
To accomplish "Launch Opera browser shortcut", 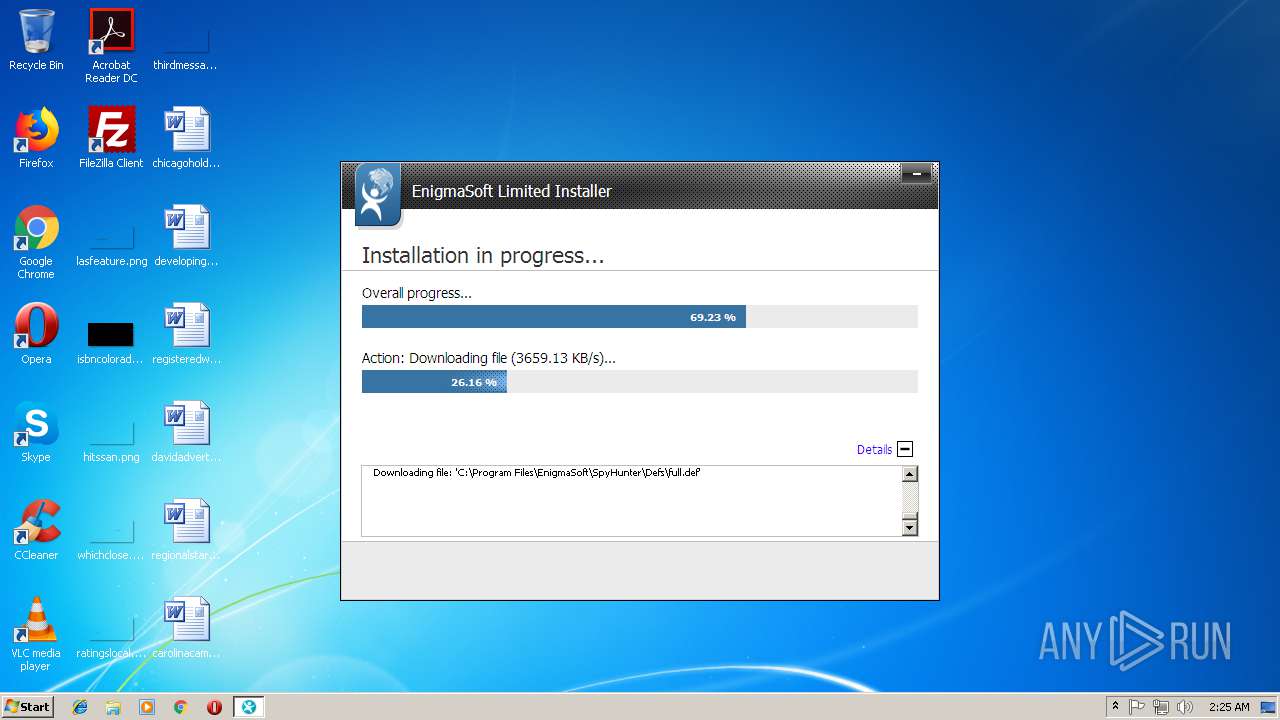I will [x=36, y=334].
